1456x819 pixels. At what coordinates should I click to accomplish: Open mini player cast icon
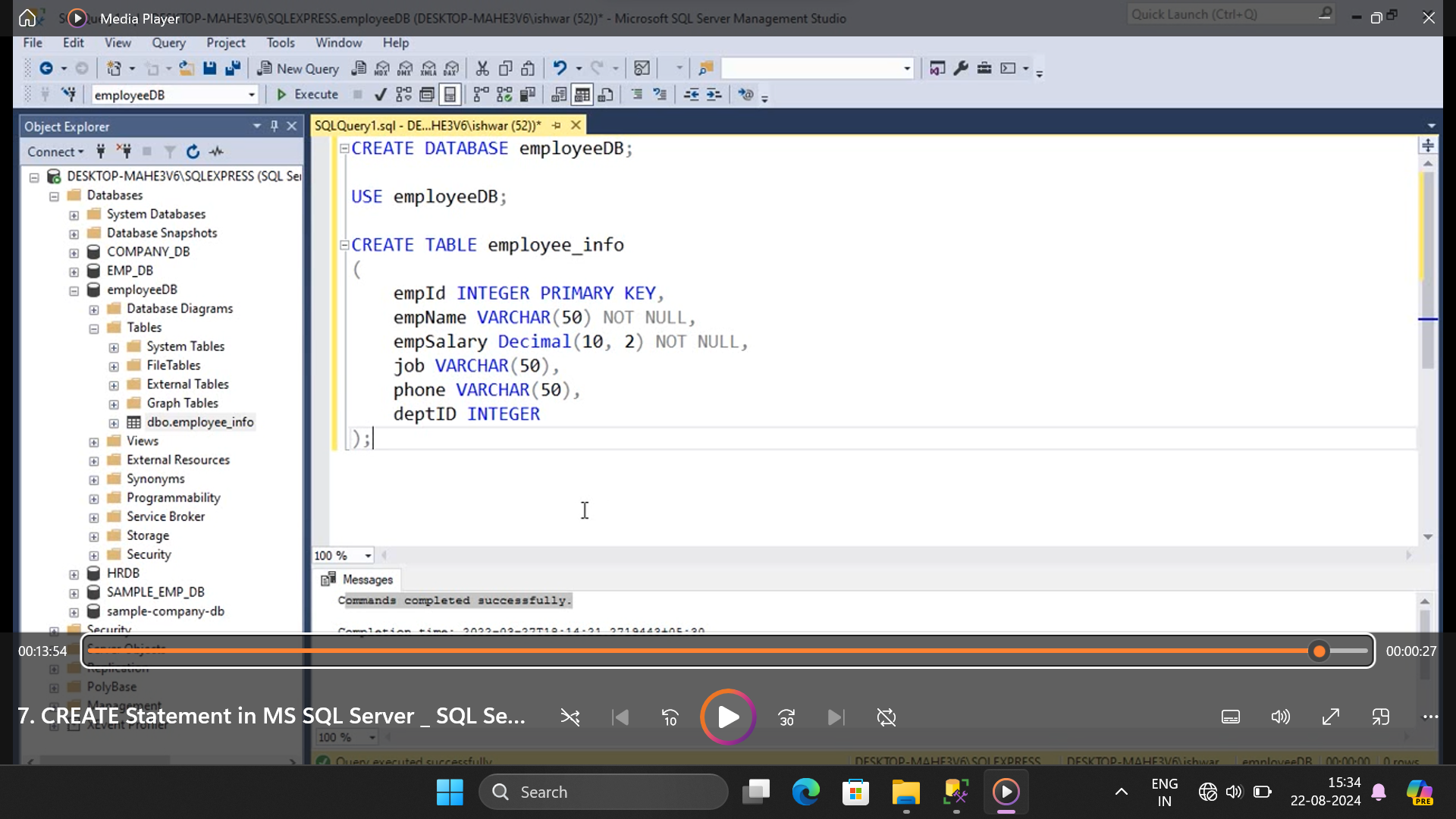[x=1380, y=717]
